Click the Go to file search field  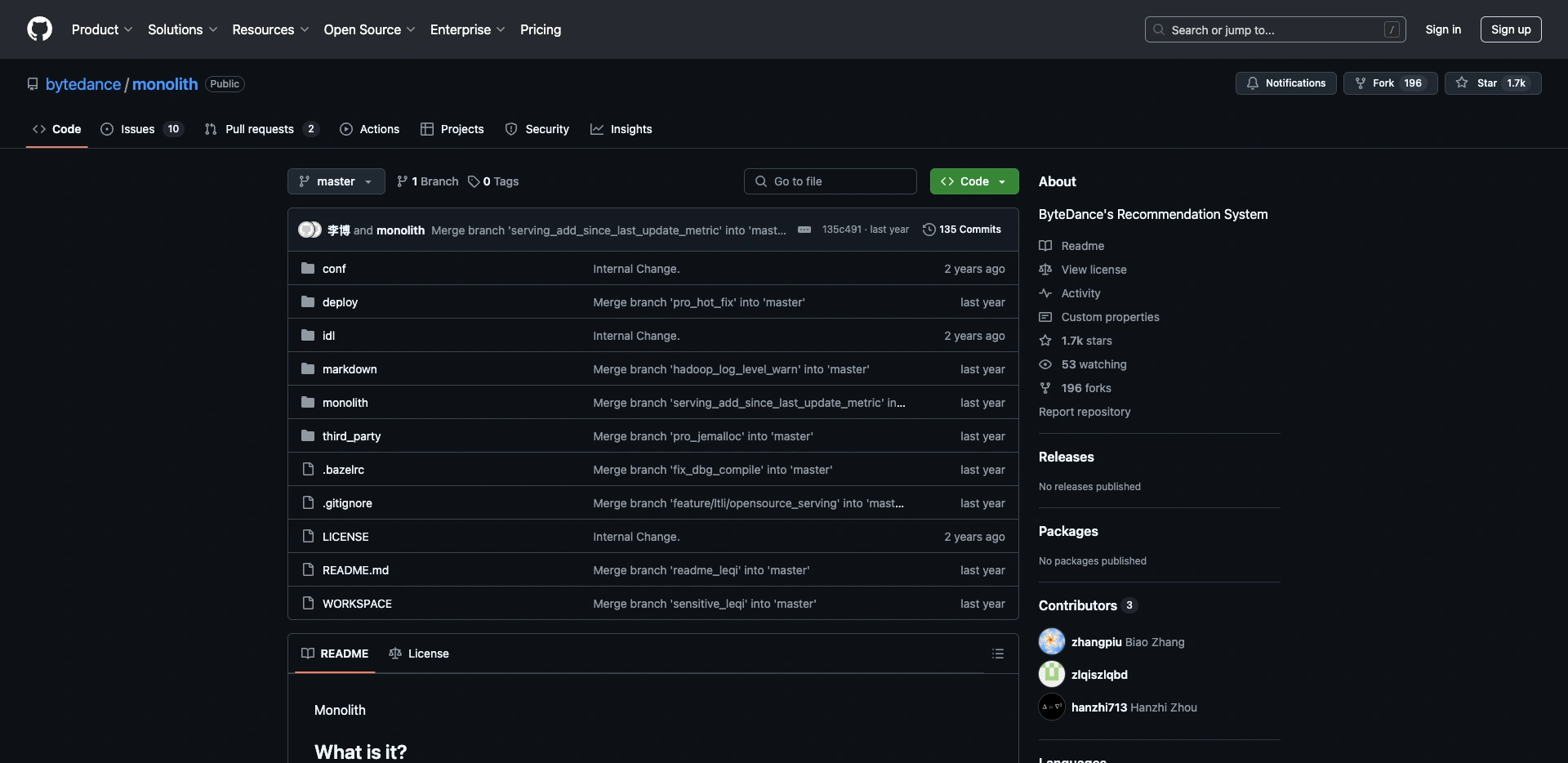click(830, 181)
